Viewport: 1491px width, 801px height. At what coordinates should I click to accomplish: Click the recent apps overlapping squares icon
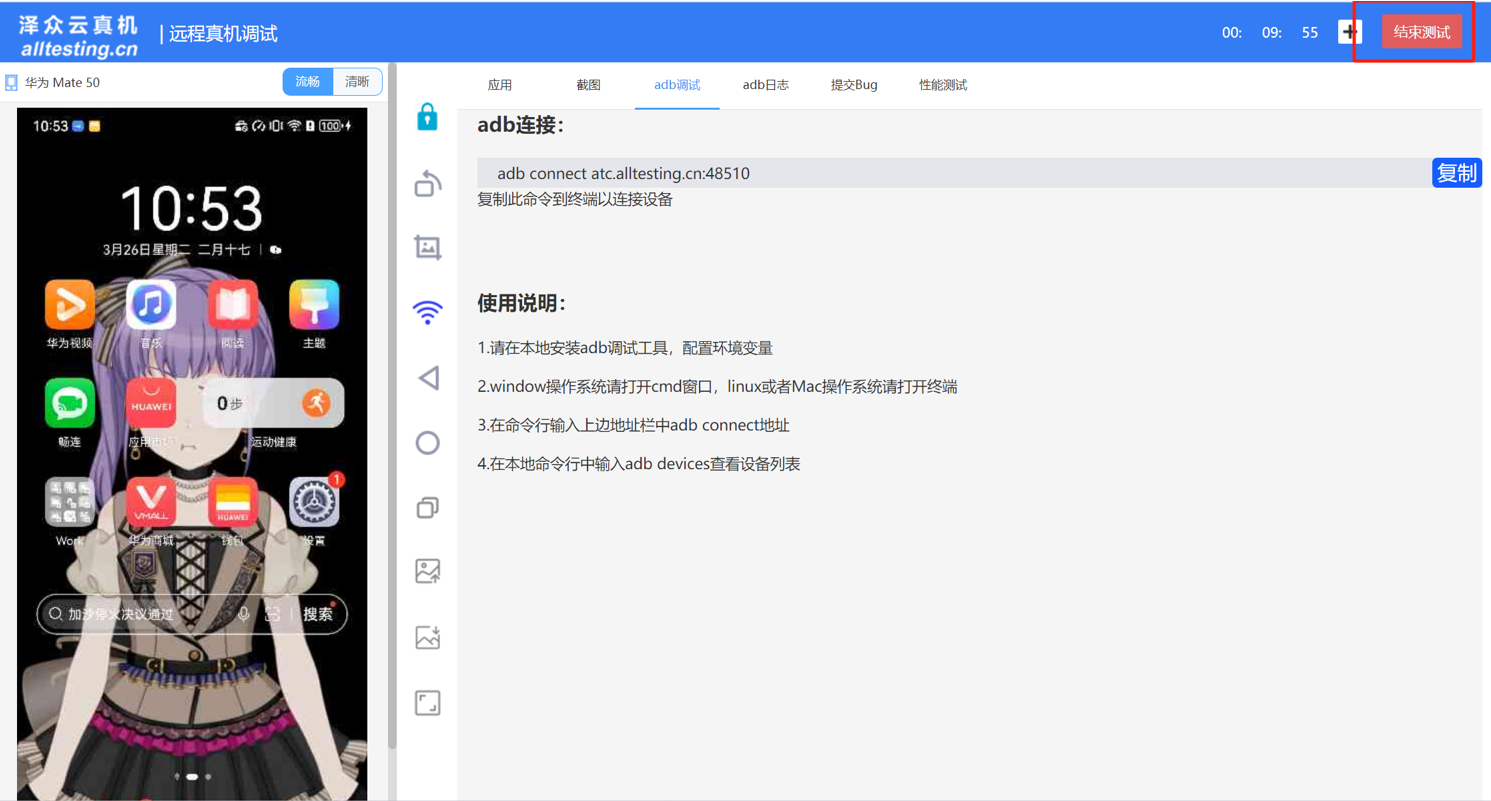pyautogui.click(x=428, y=508)
